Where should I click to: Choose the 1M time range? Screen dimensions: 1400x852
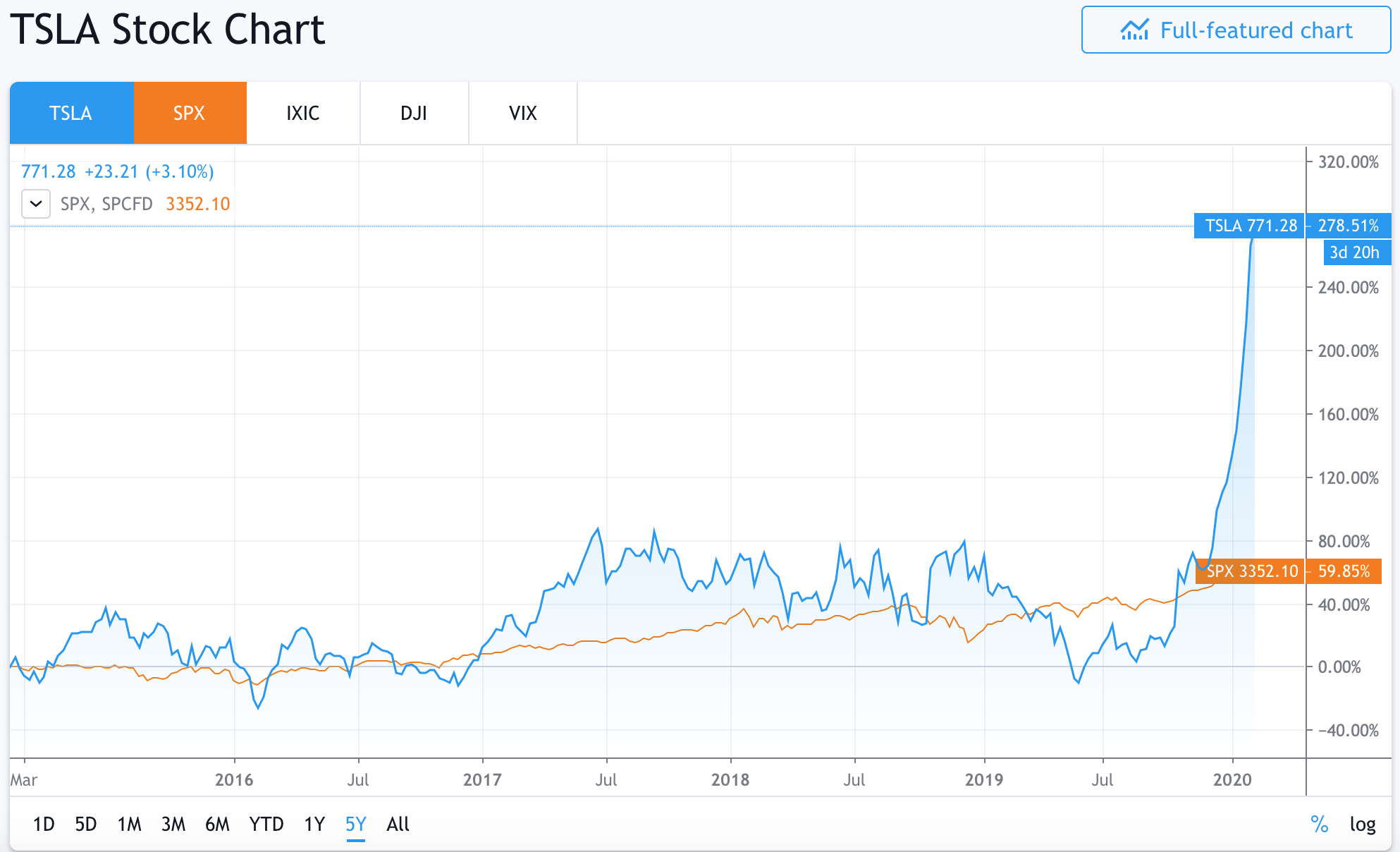pyautogui.click(x=130, y=824)
